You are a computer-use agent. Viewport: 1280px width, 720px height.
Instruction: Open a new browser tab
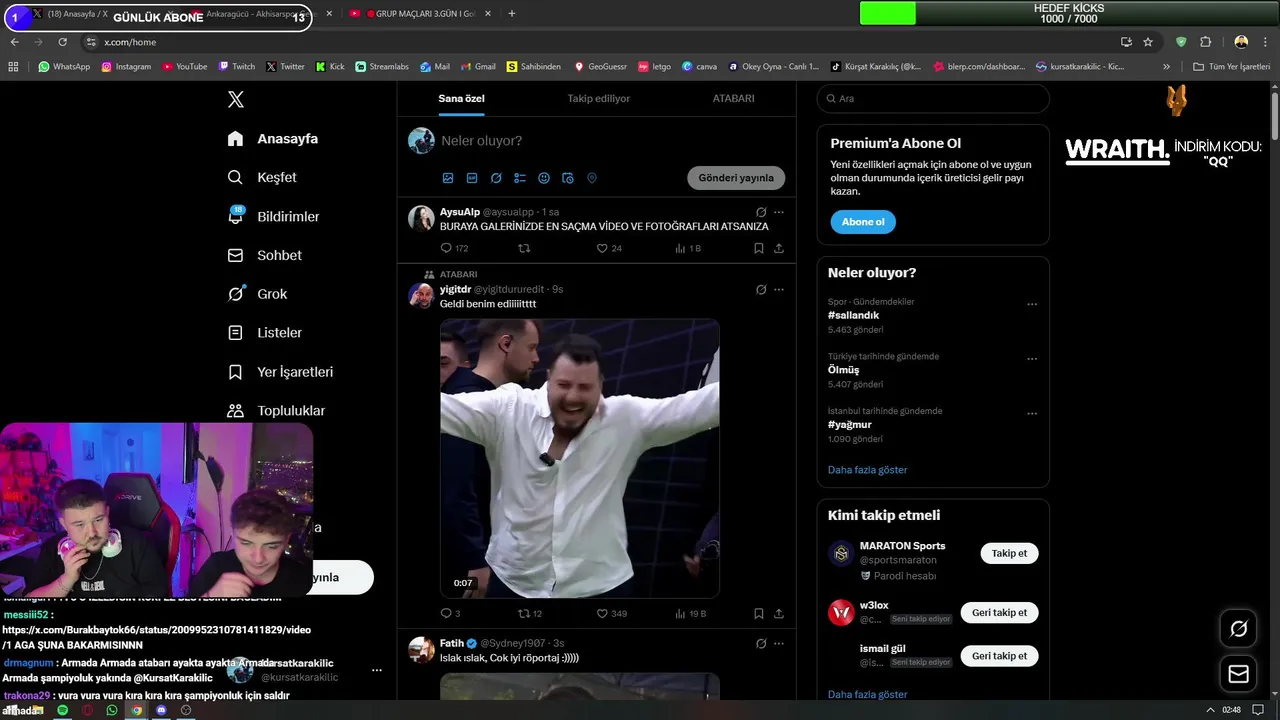tap(512, 14)
